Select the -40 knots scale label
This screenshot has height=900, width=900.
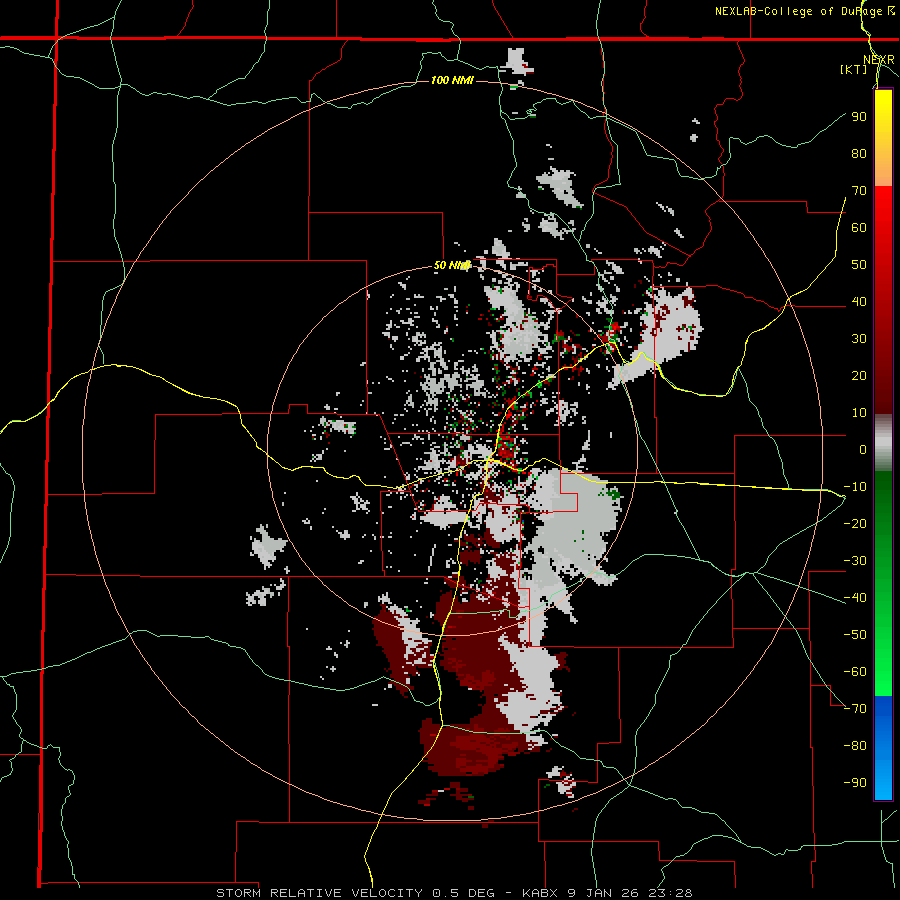click(855, 598)
